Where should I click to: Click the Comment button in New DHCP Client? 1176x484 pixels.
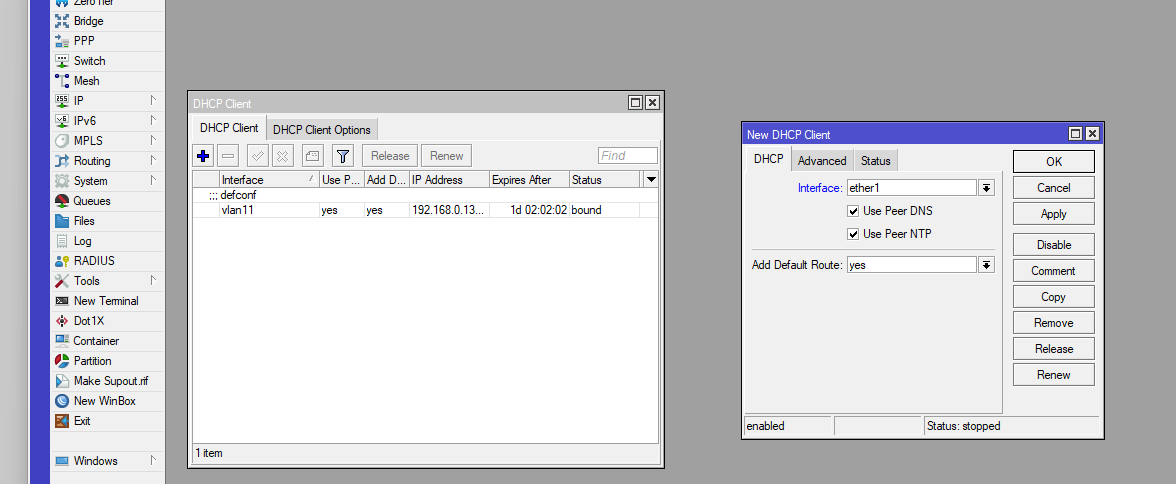coord(1053,271)
